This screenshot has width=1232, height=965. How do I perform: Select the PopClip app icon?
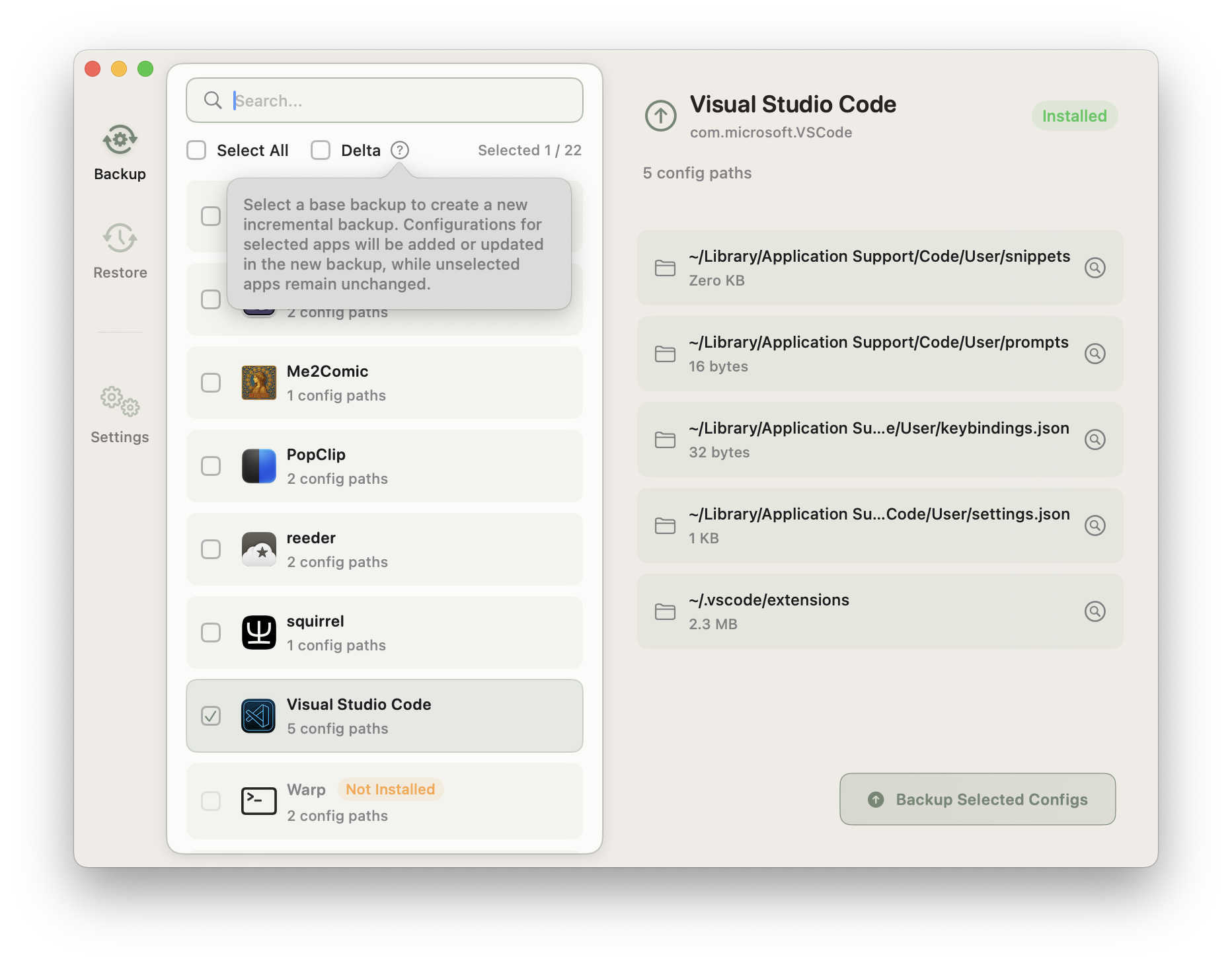click(259, 466)
